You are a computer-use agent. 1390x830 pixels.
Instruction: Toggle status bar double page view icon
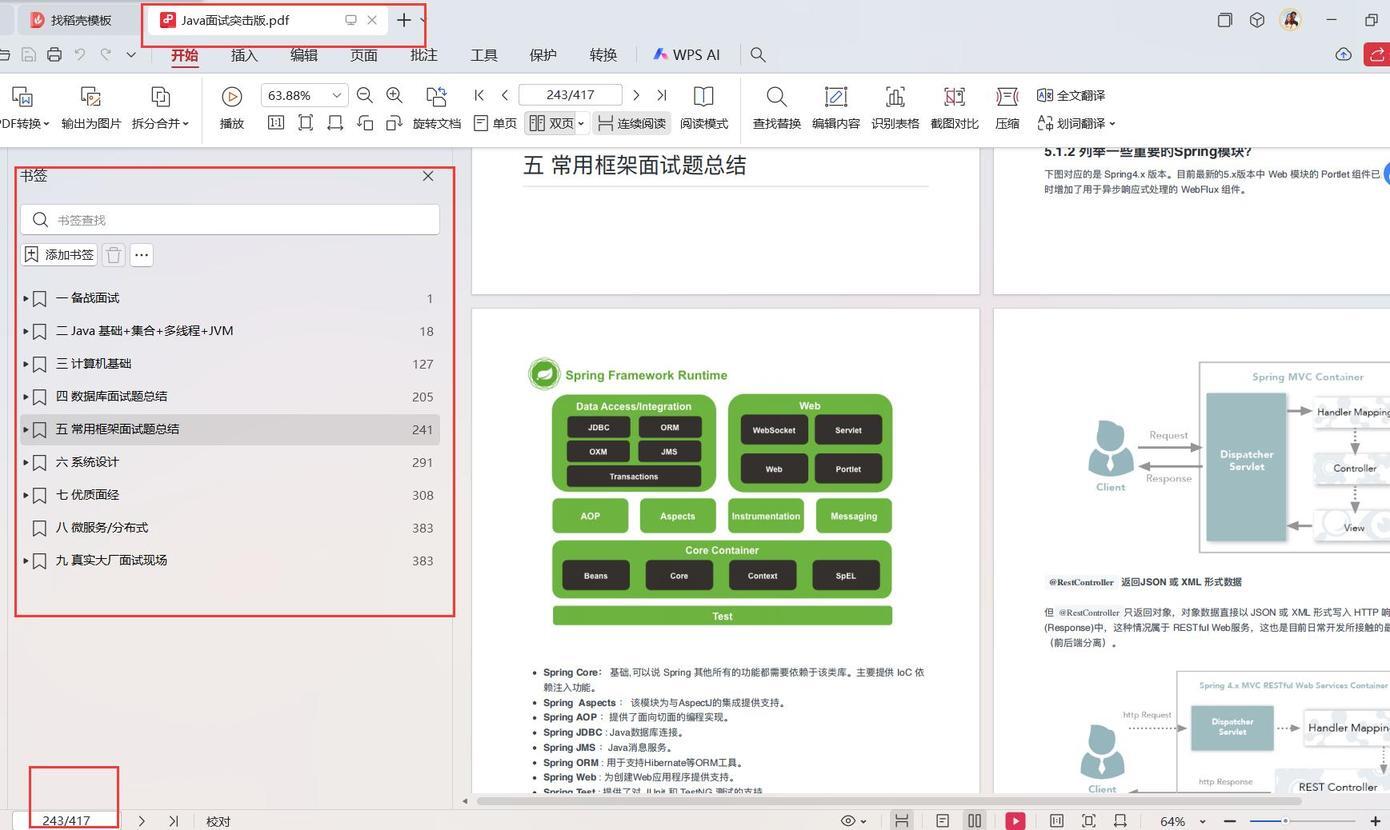(x=974, y=821)
